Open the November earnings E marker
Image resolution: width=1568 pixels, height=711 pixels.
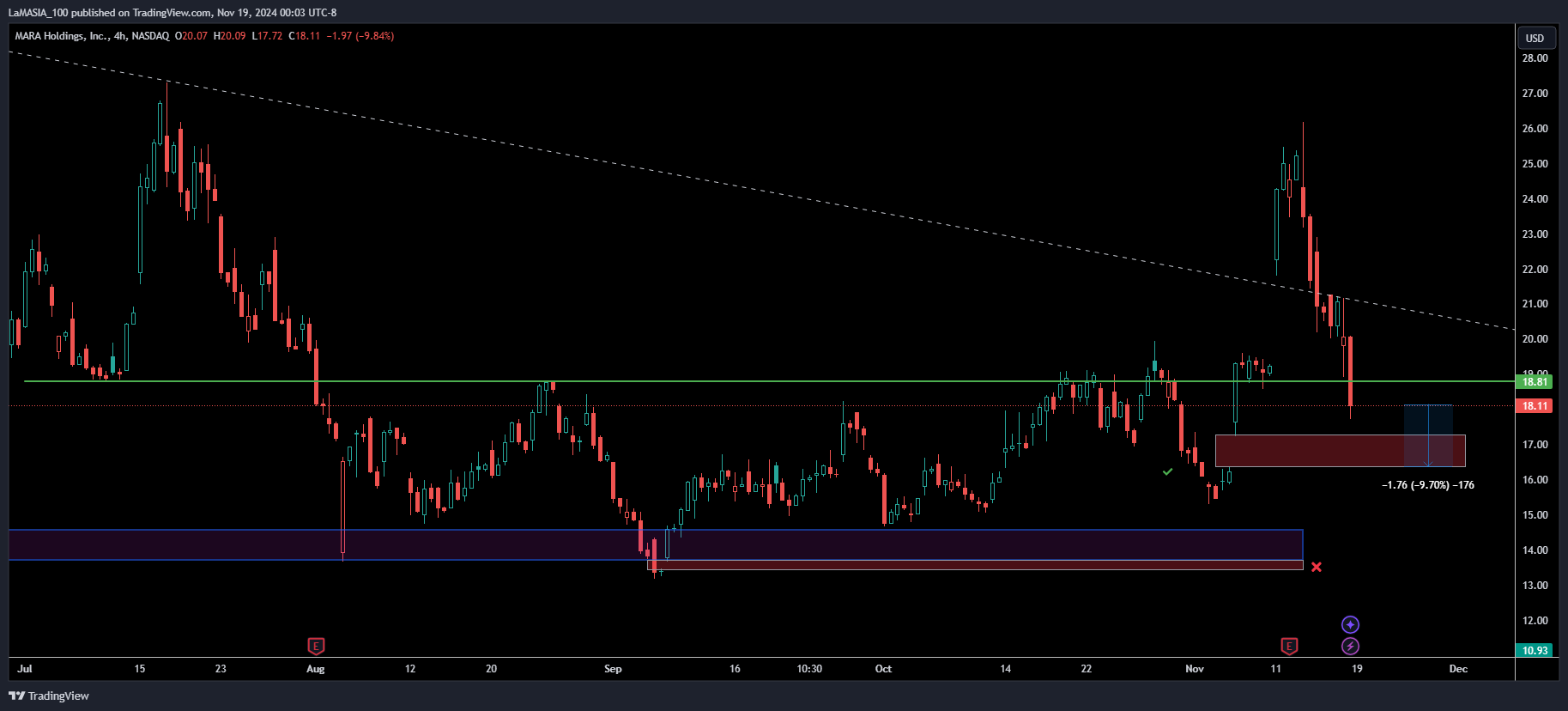coord(1288,646)
